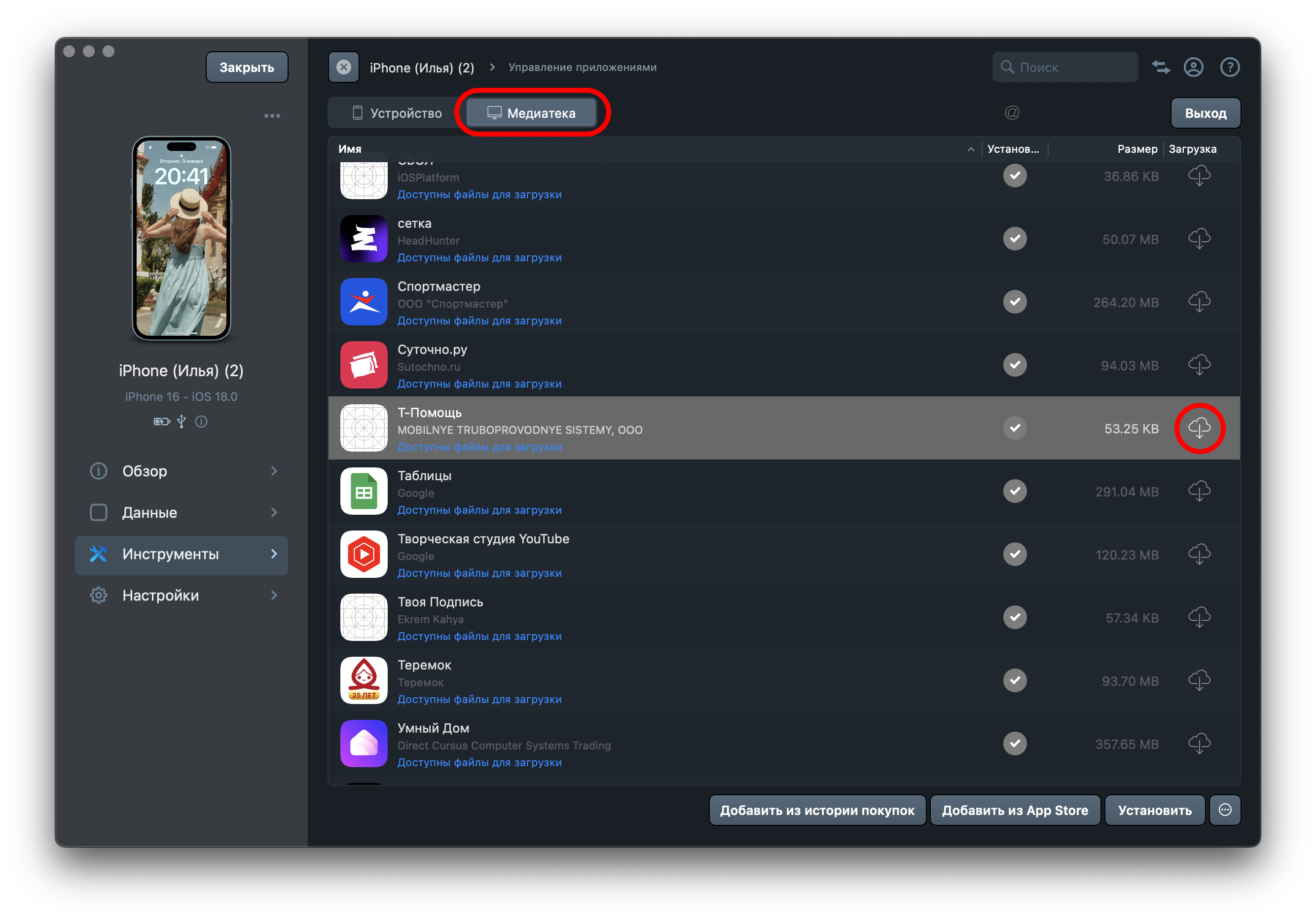Download Т-Помощь app via cloud icon
Image resolution: width=1316 pixels, height=920 pixels.
(1199, 428)
